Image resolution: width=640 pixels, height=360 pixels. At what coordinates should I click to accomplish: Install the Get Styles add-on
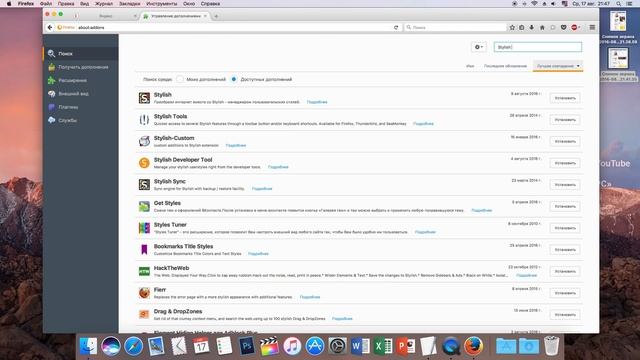coord(565,206)
